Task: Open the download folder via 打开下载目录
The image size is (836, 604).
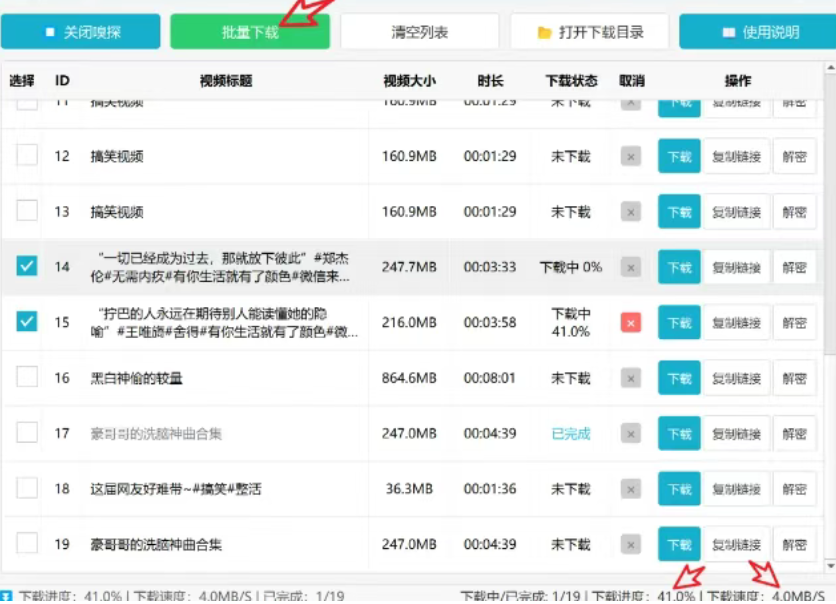Action: click(589, 32)
